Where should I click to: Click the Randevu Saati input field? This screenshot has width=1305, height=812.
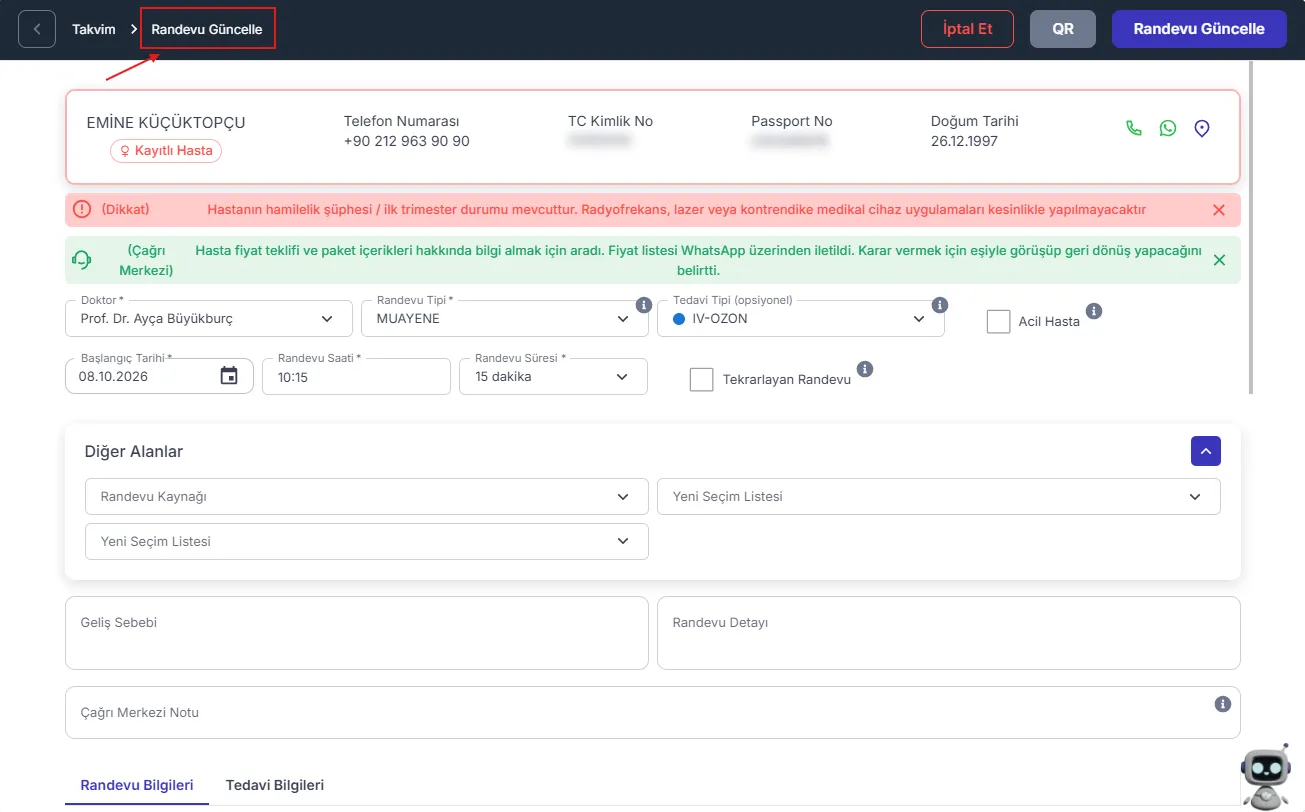click(356, 376)
